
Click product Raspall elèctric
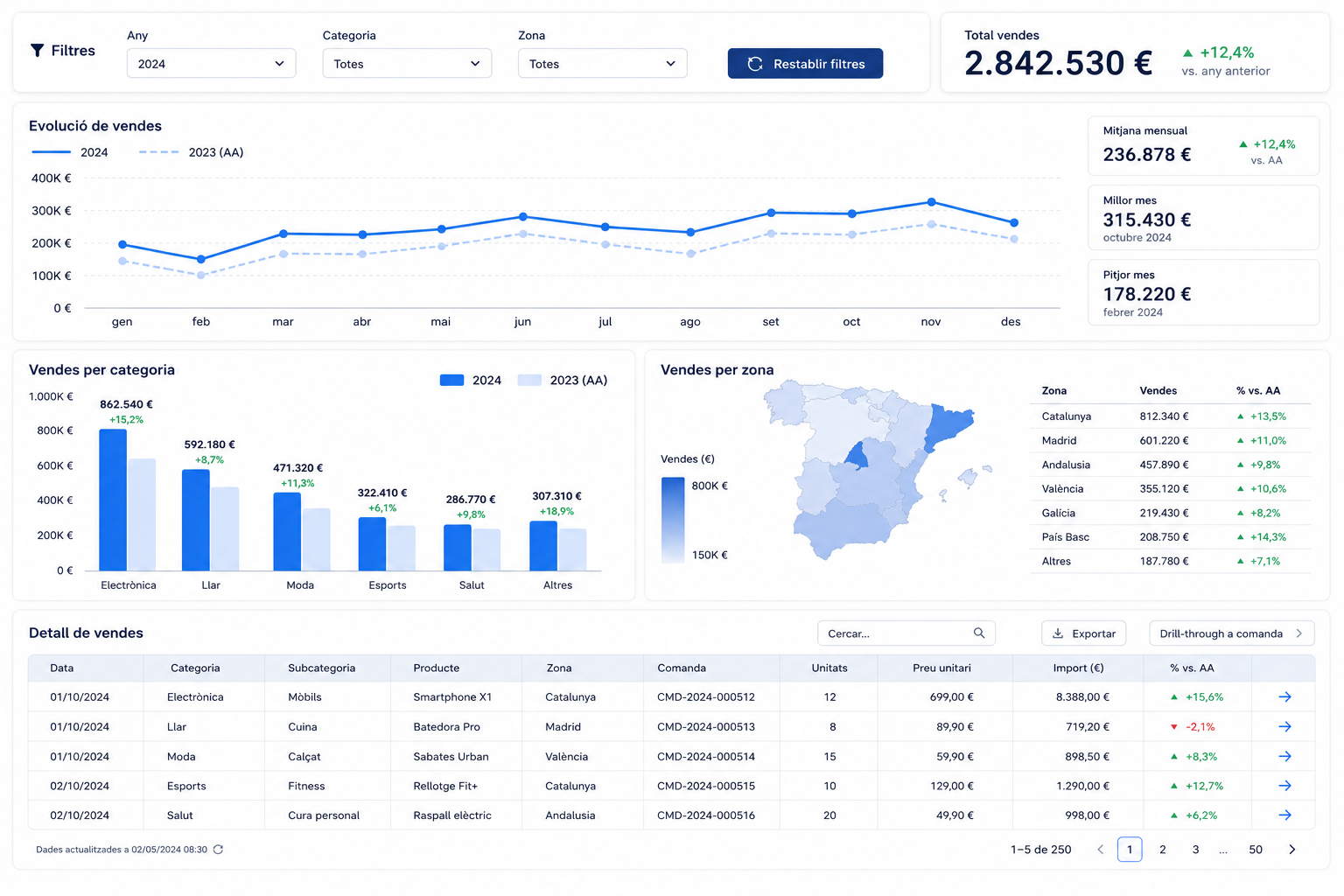452,815
